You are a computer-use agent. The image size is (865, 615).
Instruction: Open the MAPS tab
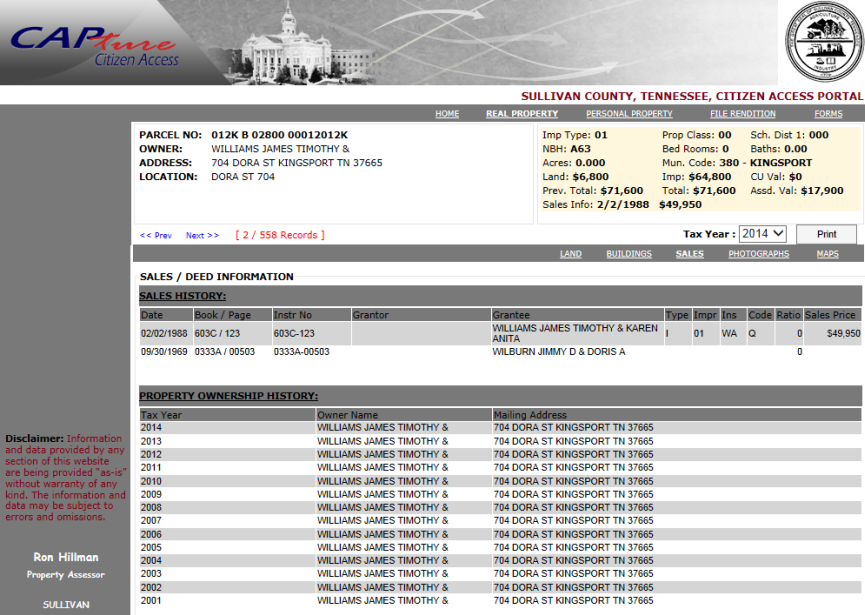click(827, 254)
